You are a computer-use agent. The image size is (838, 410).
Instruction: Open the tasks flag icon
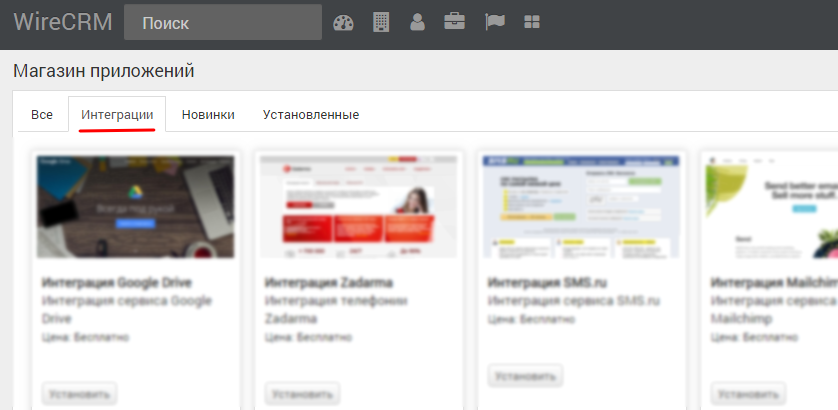click(494, 22)
